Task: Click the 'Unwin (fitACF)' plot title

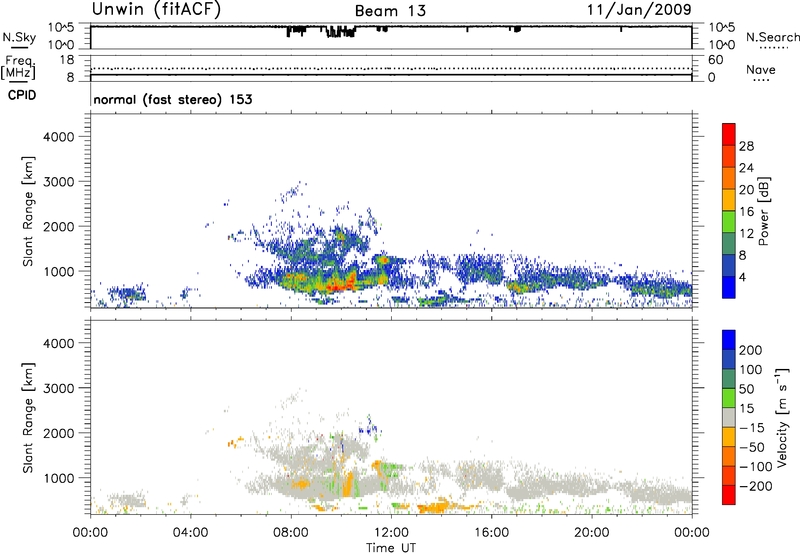Action: [x=156, y=9]
